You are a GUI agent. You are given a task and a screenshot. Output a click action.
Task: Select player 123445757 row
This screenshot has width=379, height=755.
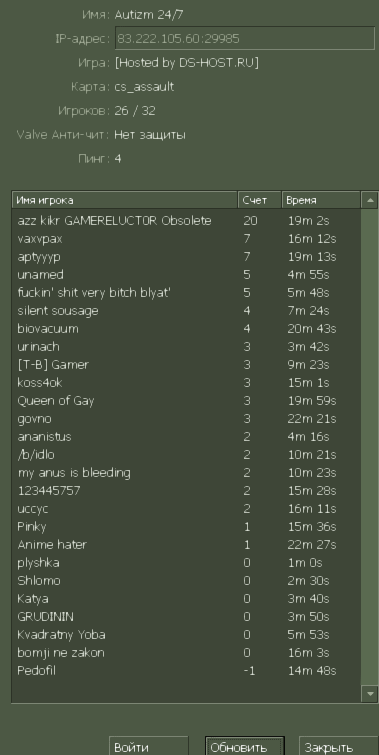pyautogui.click(x=186, y=491)
